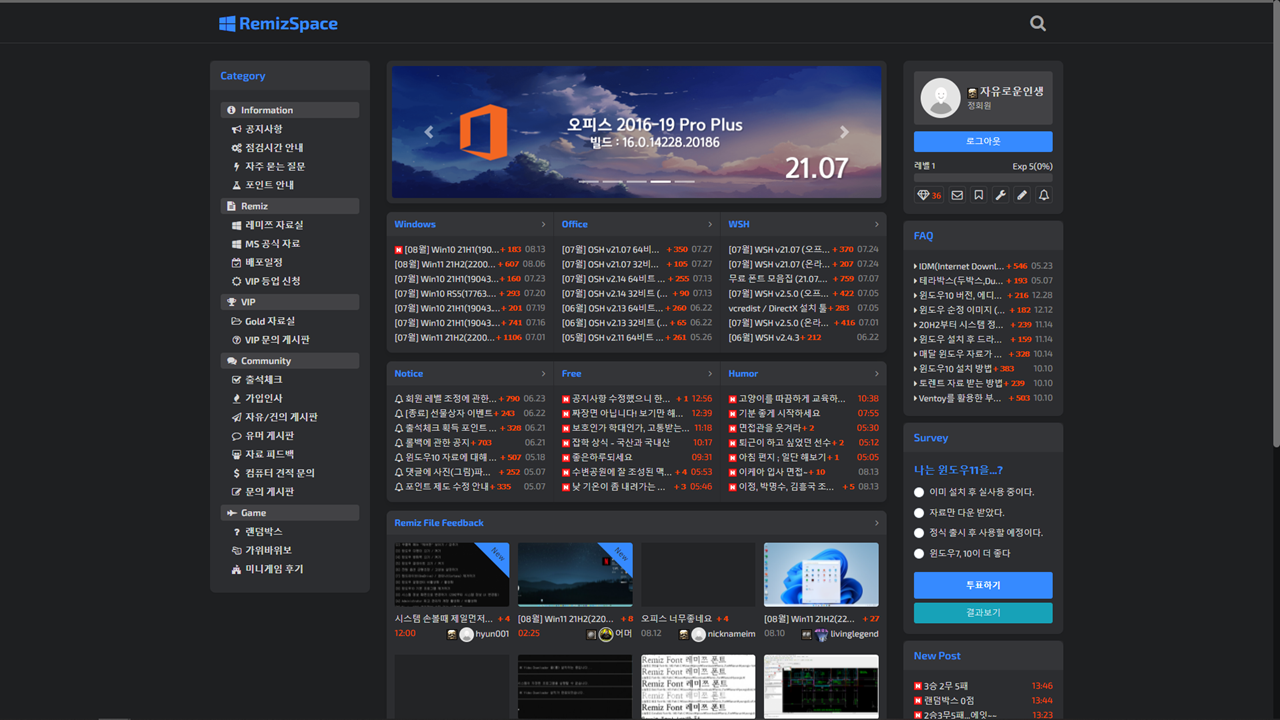Image resolution: width=1280 pixels, height=720 pixels.
Task: Open feedback thumbnail by livinglegend
Action: [x=821, y=574]
